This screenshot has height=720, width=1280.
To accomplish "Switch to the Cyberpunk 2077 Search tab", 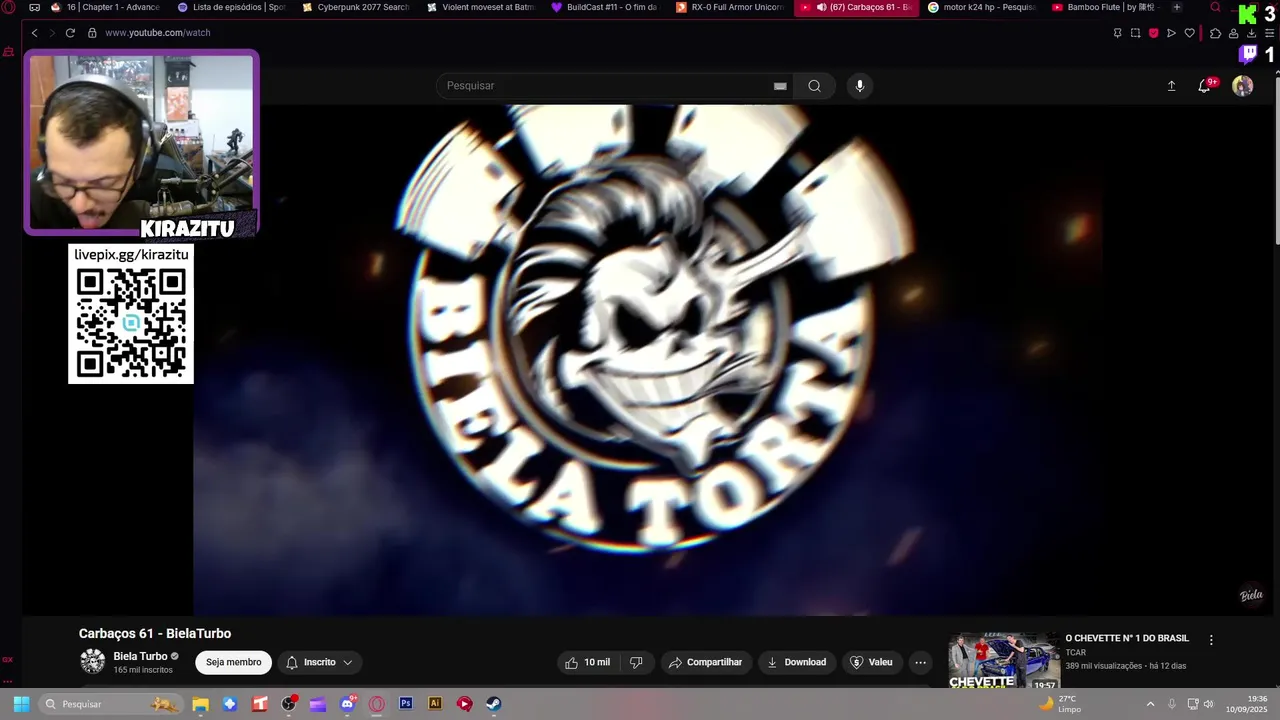I will click(x=356, y=7).
